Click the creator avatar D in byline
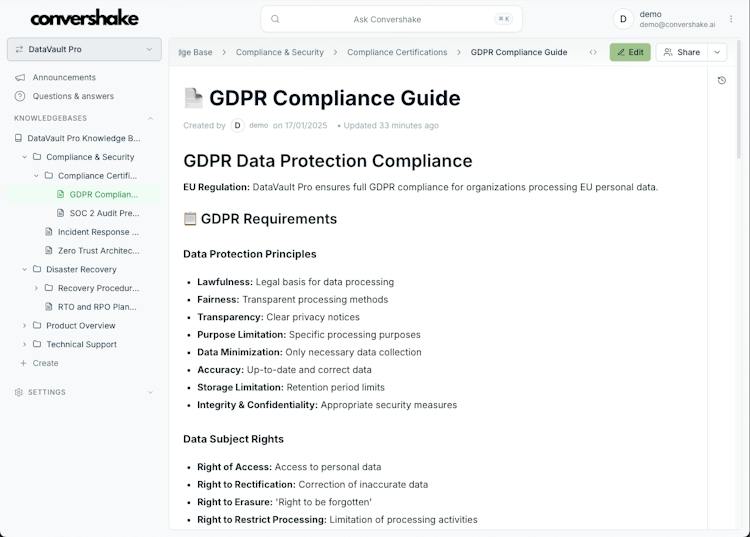The width and height of the screenshot is (750, 537). coord(237,125)
